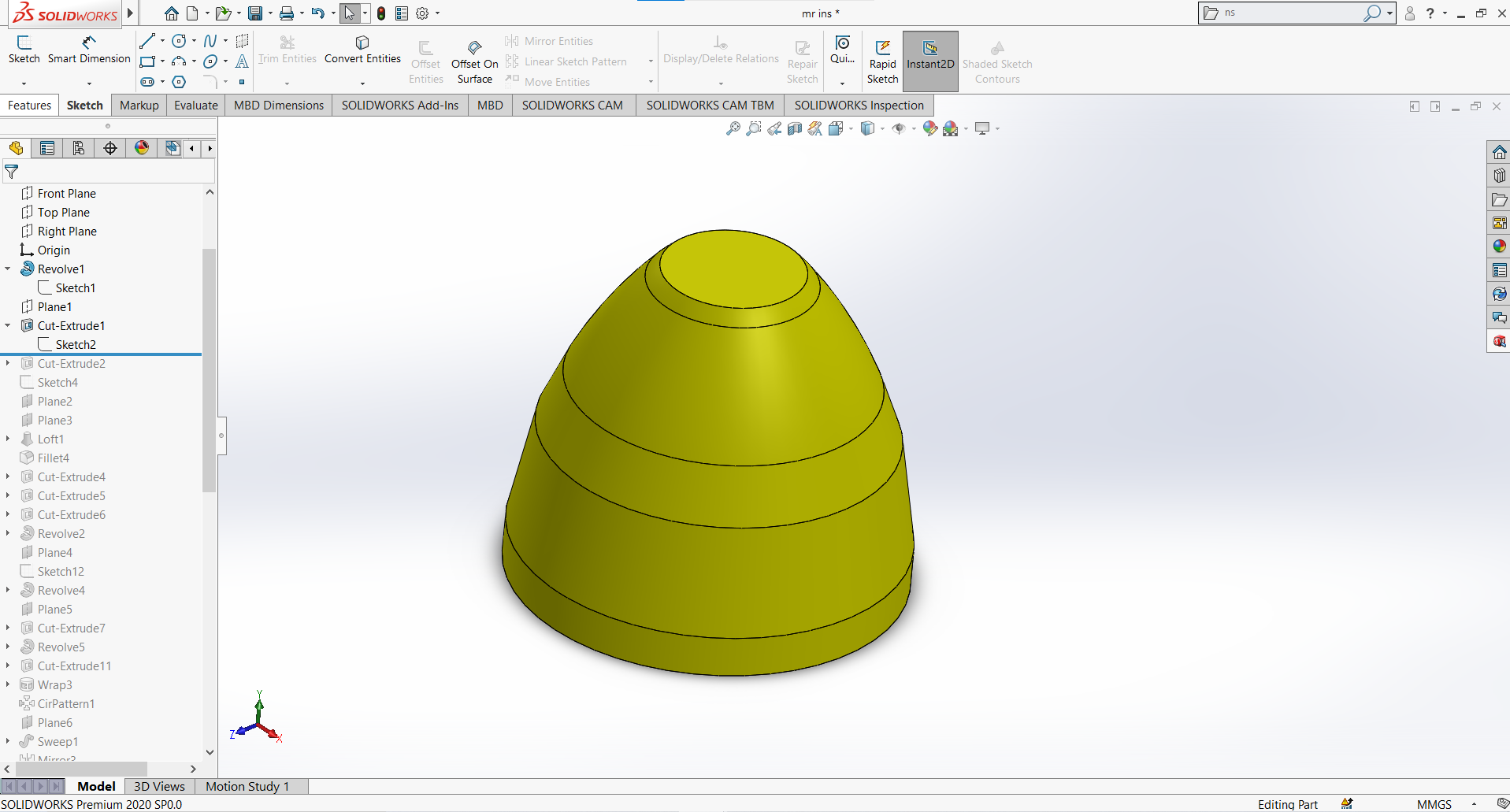The image size is (1510, 812).
Task: Select Sketch2 in the feature tree
Action: tap(76, 344)
